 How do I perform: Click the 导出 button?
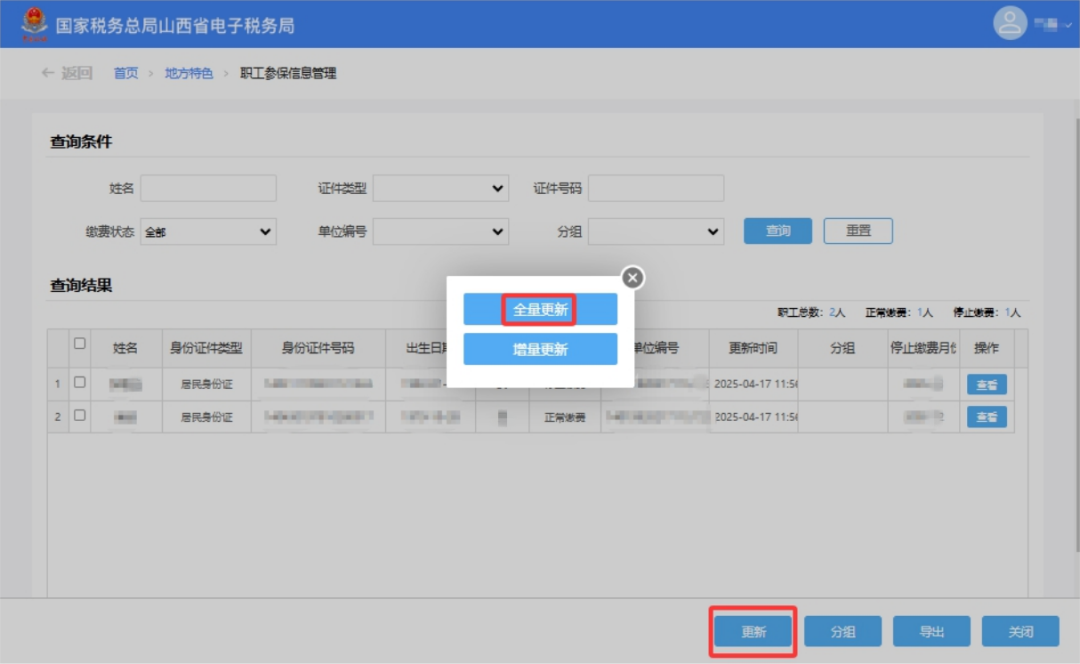pos(931,632)
